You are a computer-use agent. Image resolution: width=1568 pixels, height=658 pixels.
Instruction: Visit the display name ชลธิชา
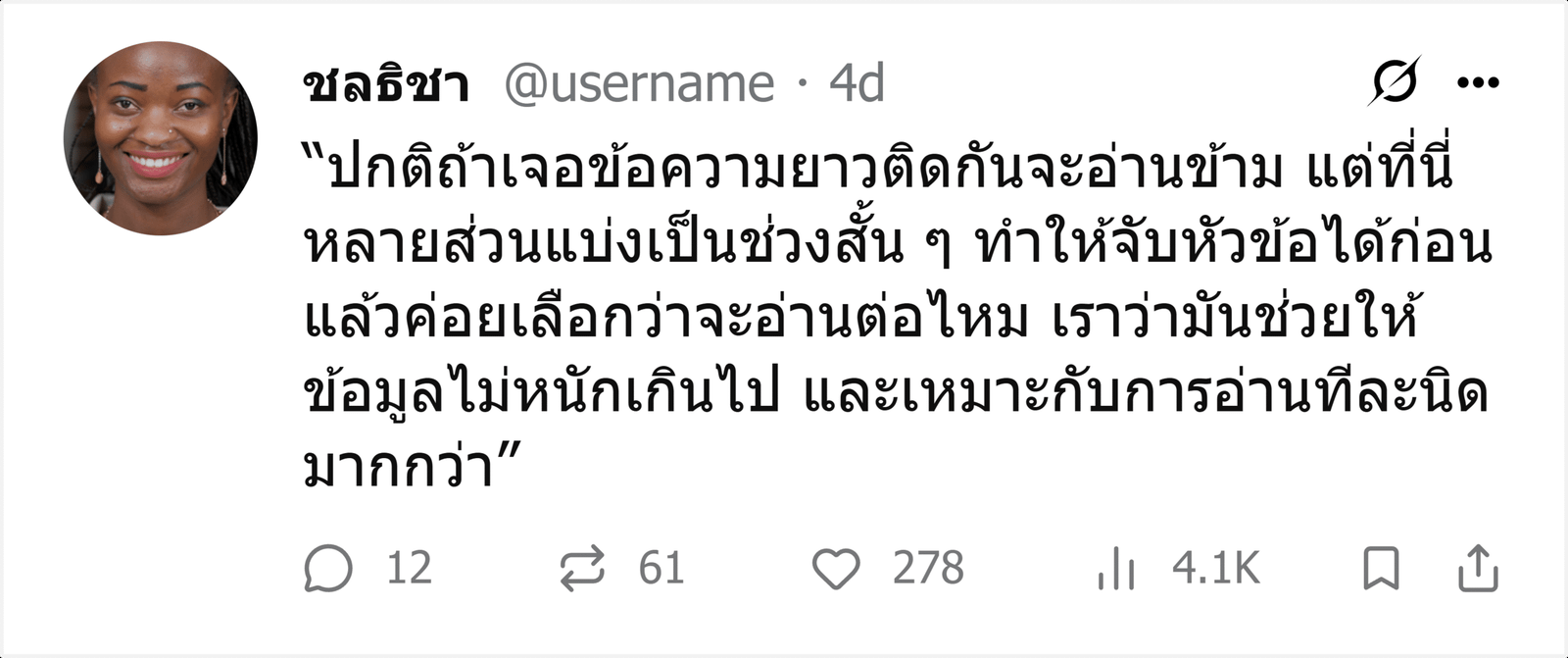[x=386, y=83]
